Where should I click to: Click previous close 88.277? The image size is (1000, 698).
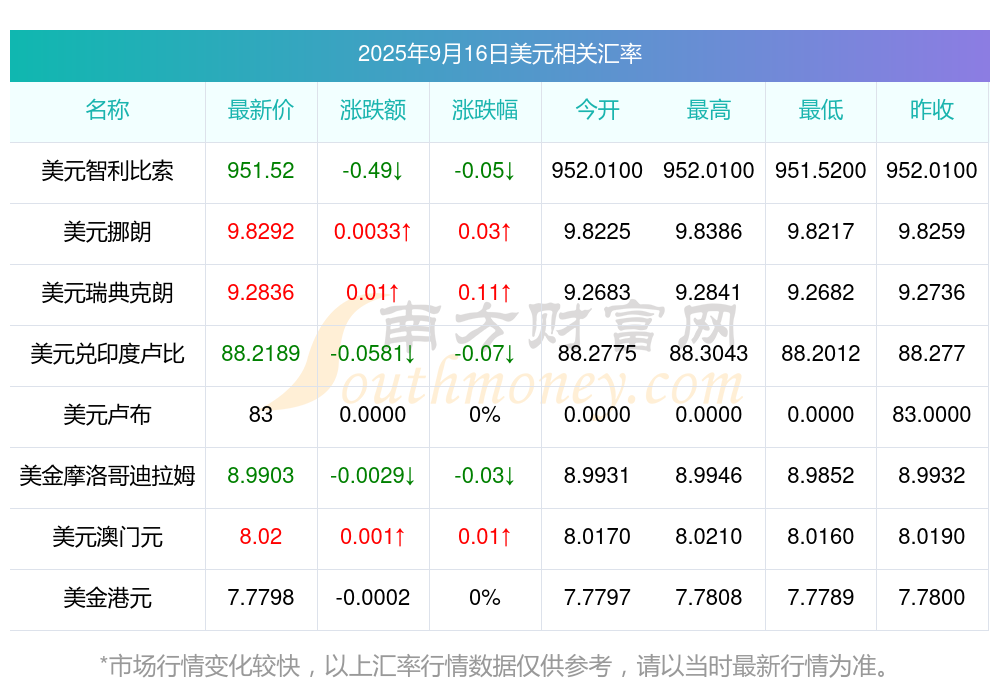pyautogui.click(x=932, y=353)
